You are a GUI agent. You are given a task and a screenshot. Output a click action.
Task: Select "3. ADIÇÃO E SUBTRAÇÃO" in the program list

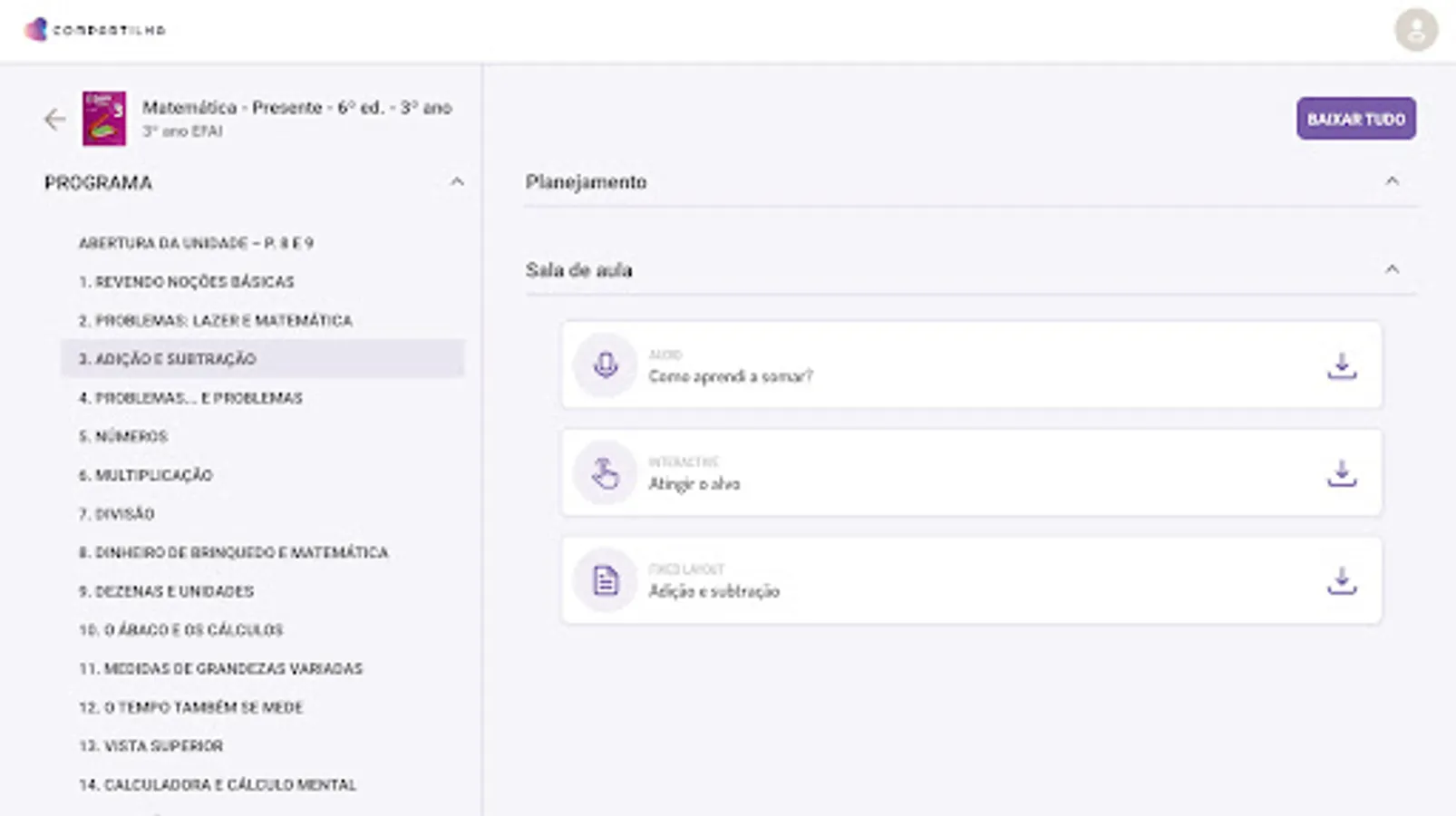click(165, 358)
